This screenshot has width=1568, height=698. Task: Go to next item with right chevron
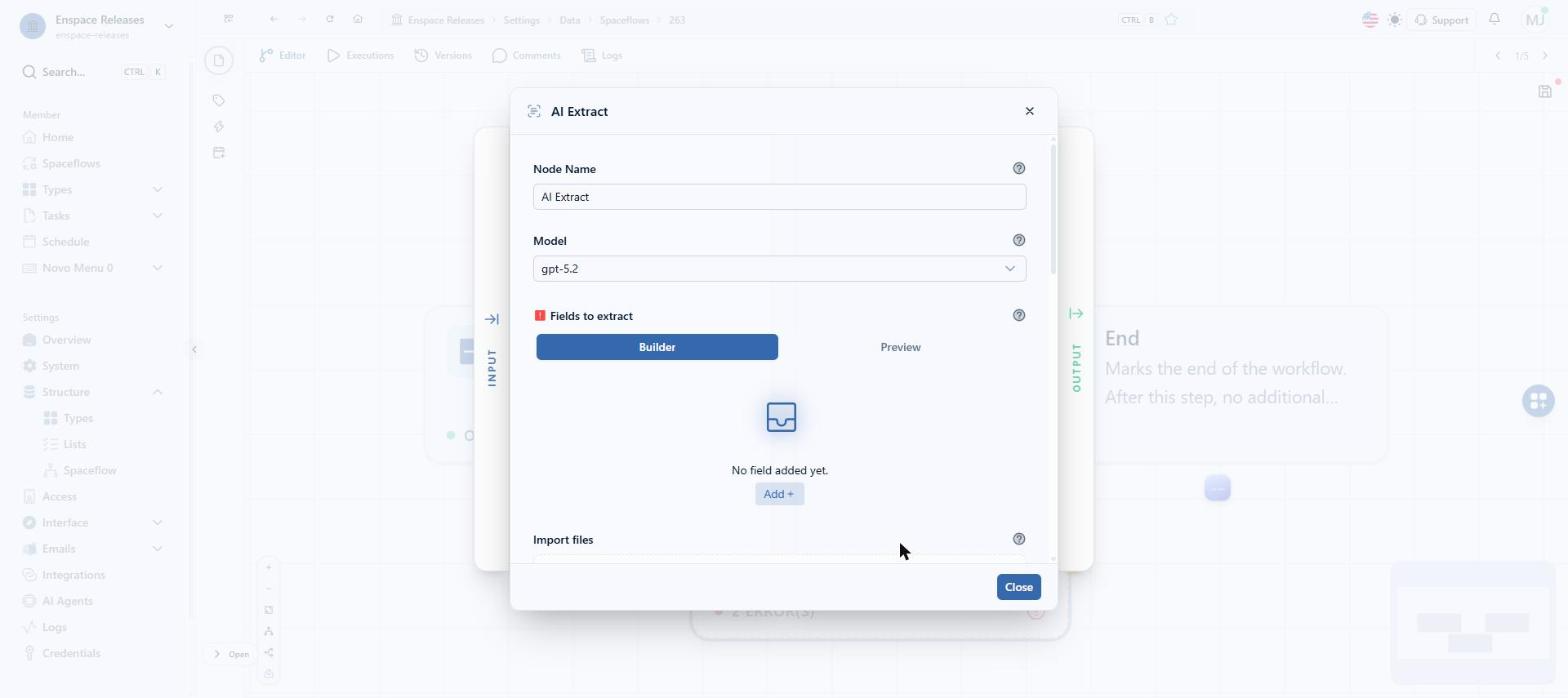coord(1545,56)
